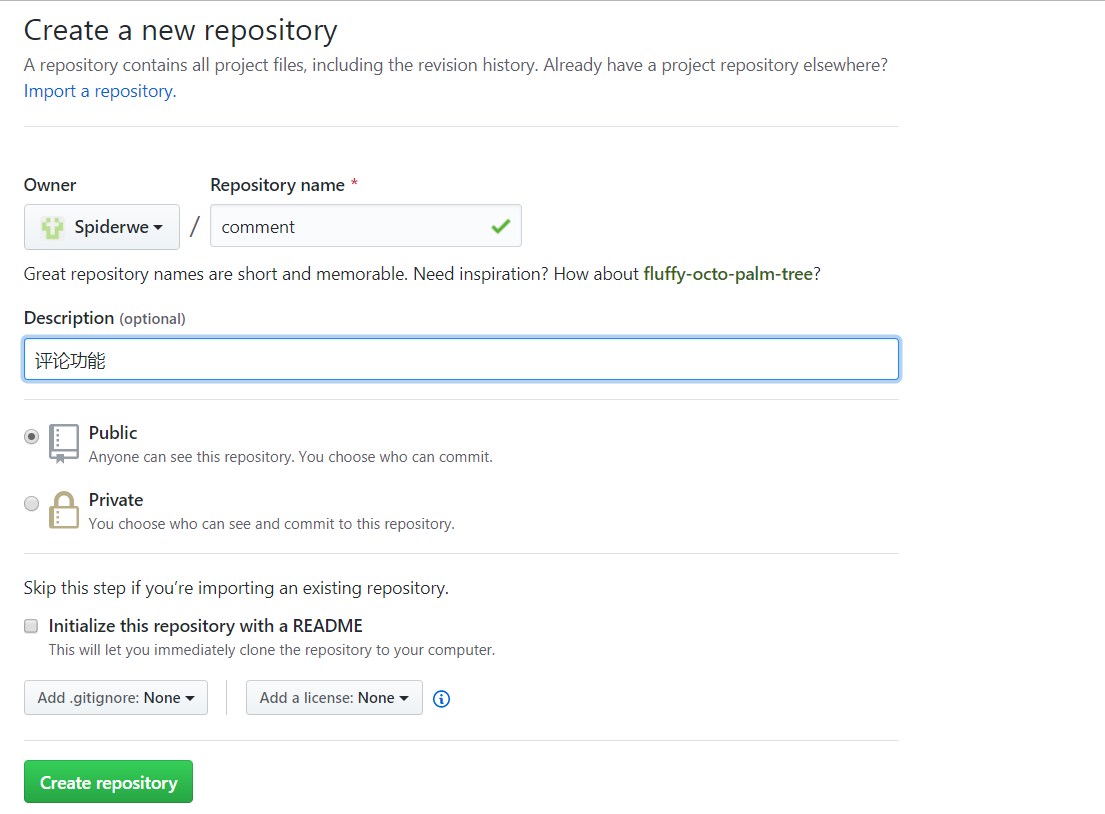
Task: Click 'Anyone can see this repository' text
Action: 290,457
